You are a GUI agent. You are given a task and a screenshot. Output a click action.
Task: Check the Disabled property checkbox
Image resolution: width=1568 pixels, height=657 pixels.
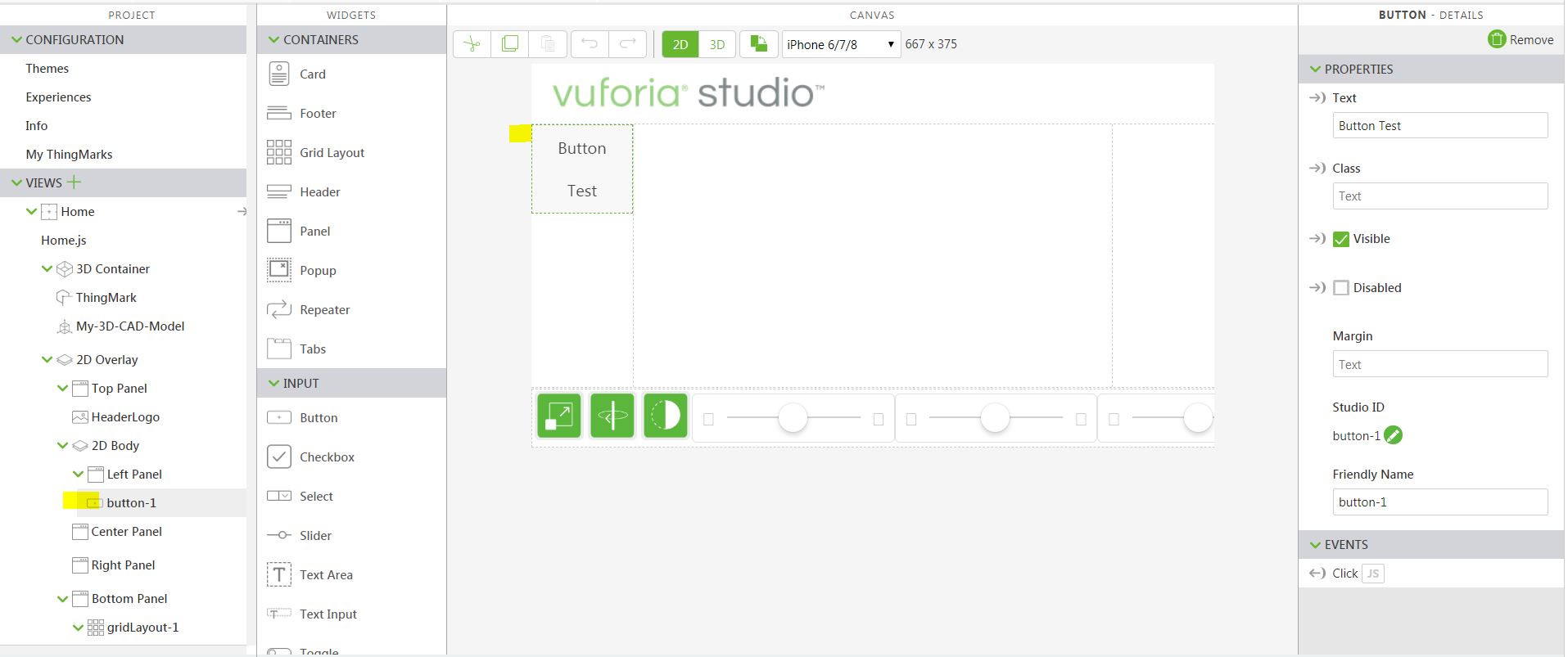pyautogui.click(x=1341, y=288)
